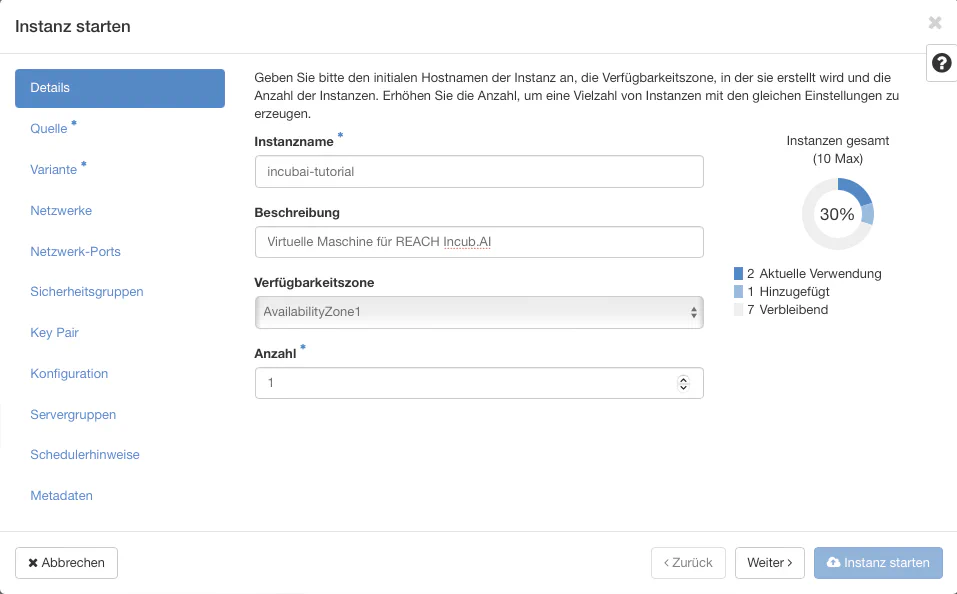This screenshot has height=594, width=957.
Task: Open the Netzwerke section
Action: click(x=61, y=211)
